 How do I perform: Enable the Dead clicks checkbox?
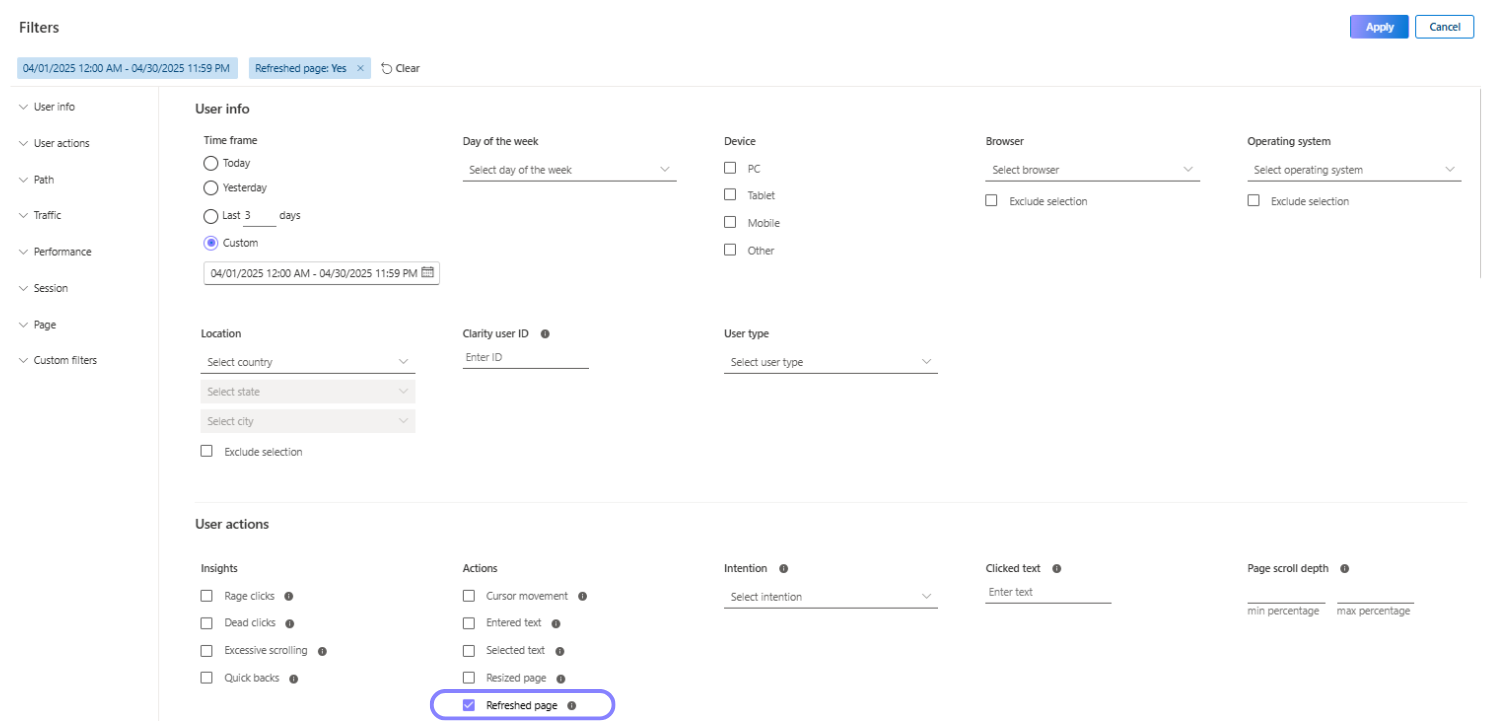[206, 623]
